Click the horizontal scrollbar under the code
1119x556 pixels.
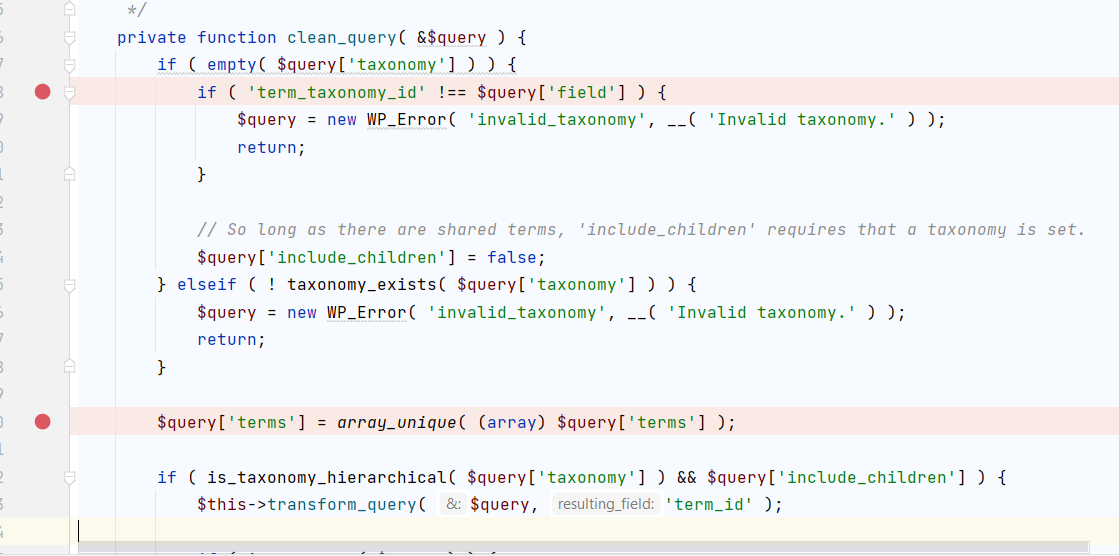point(584,547)
